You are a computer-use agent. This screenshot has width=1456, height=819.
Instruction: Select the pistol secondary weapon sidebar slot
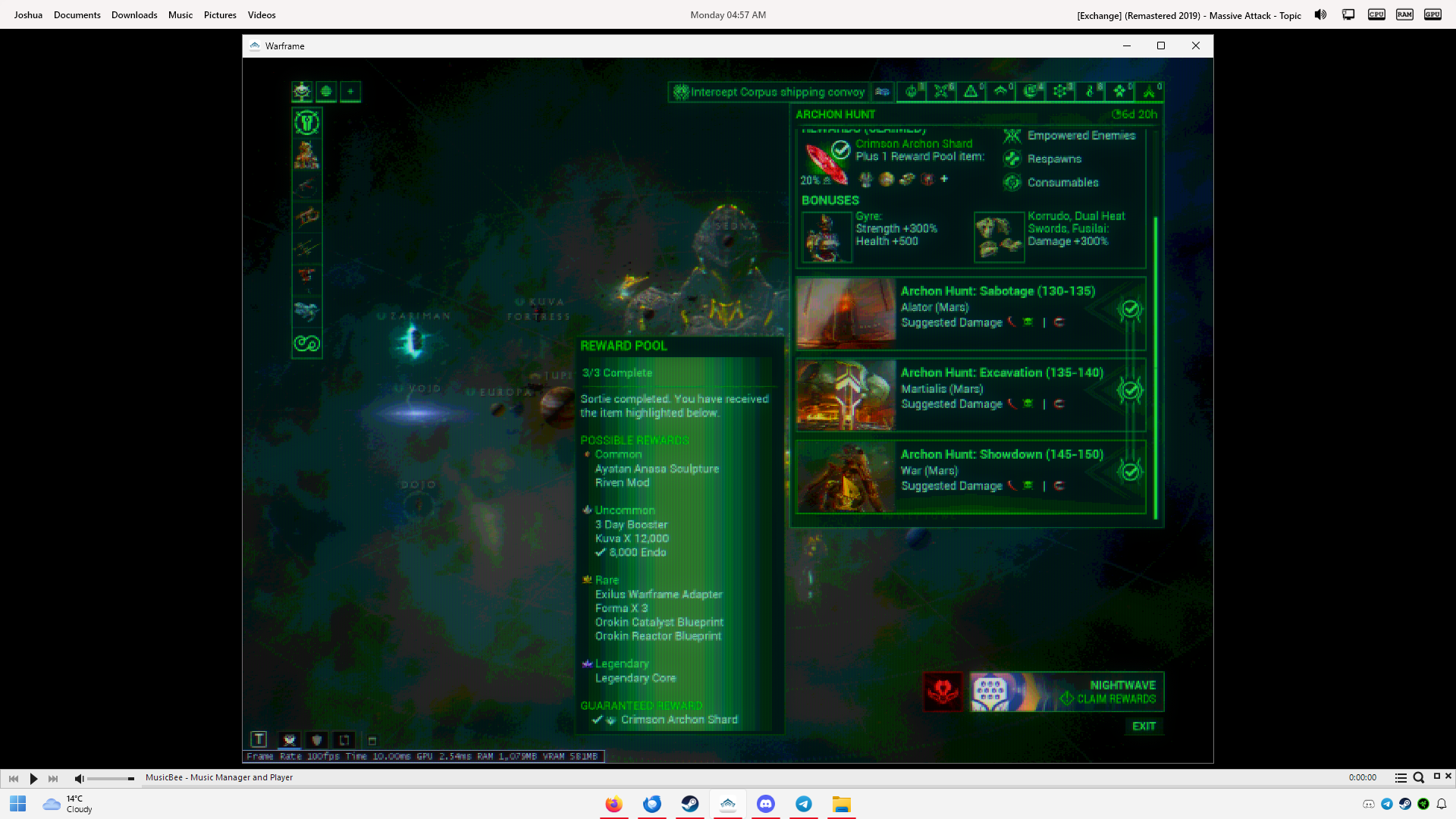click(x=306, y=217)
